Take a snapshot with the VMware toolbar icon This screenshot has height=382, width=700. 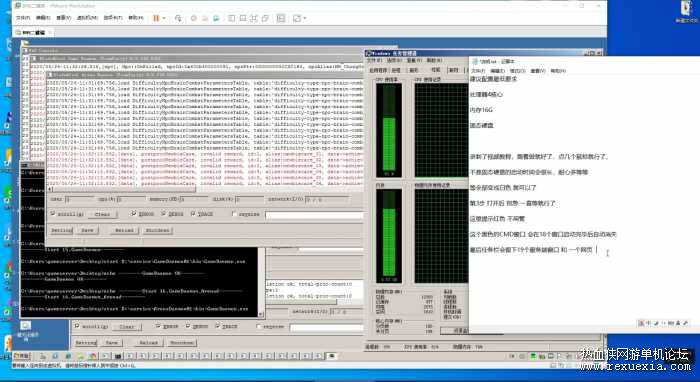click(193, 18)
